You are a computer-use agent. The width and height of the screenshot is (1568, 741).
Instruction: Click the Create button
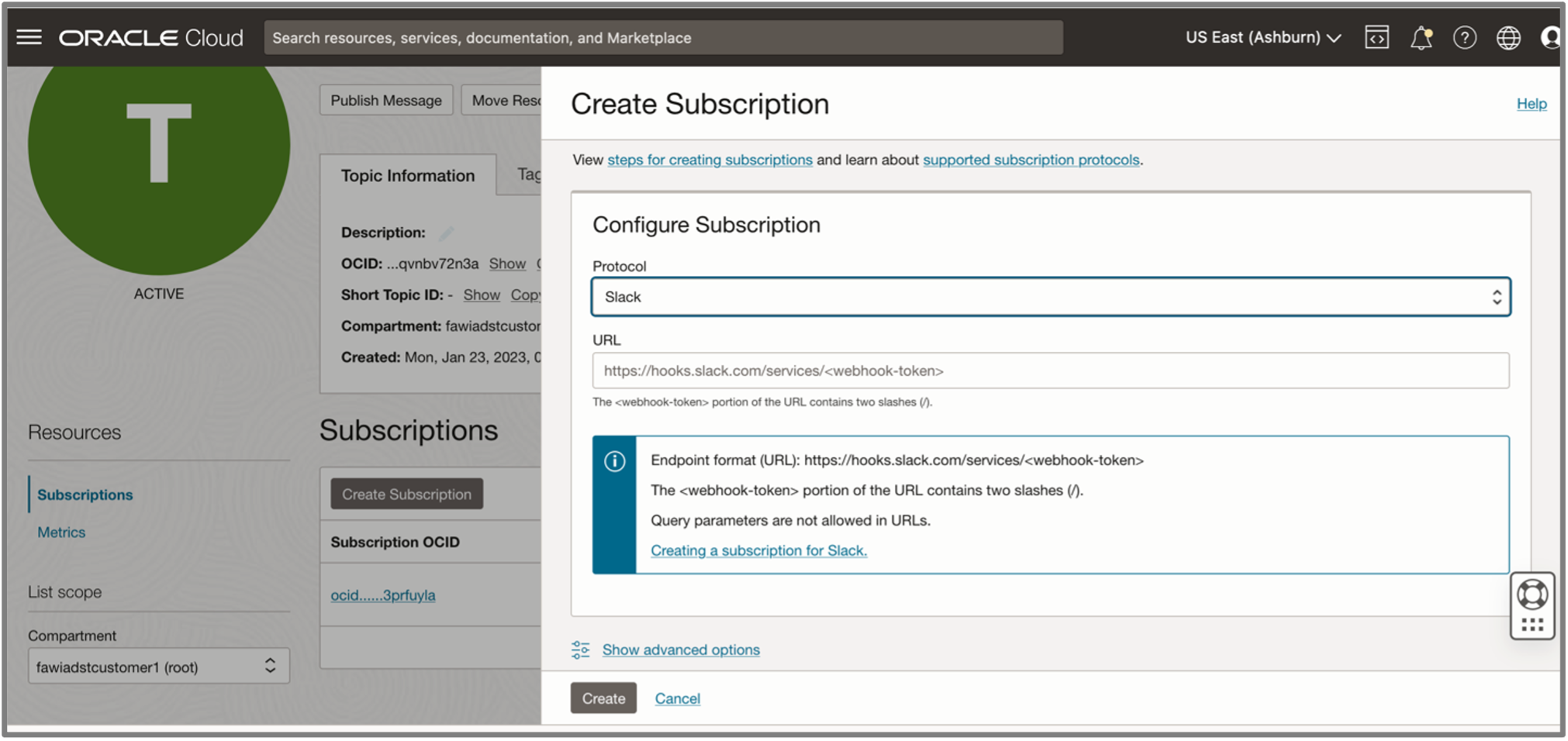(603, 698)
